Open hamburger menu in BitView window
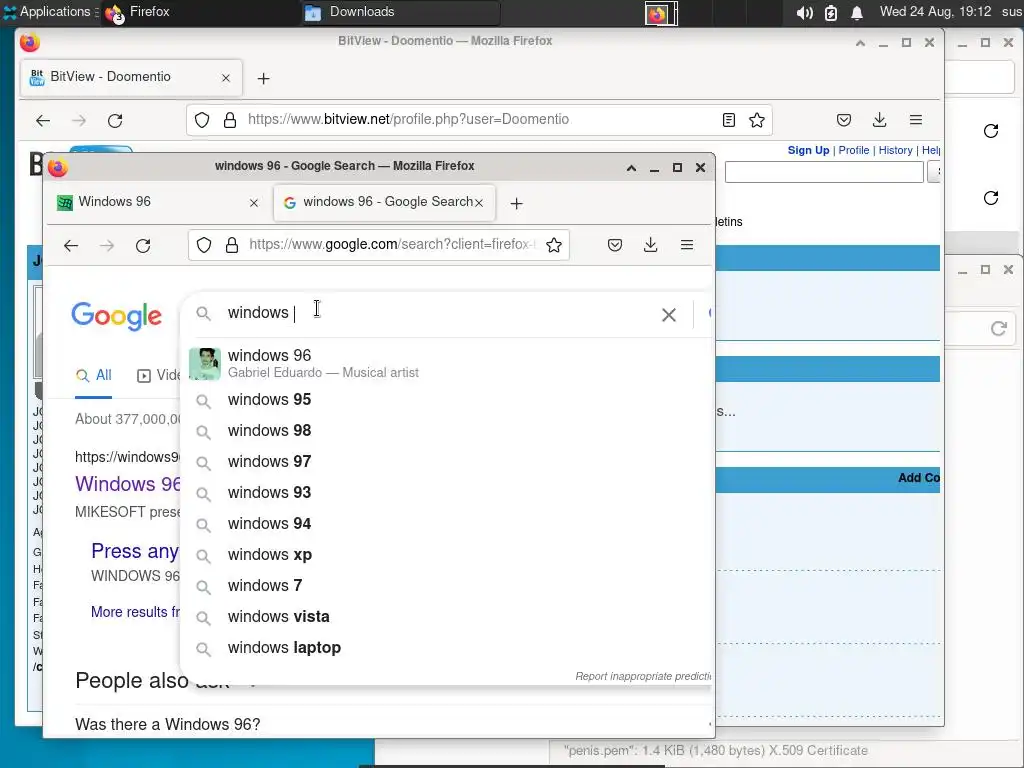The image size is (1024, 768). 916,120
